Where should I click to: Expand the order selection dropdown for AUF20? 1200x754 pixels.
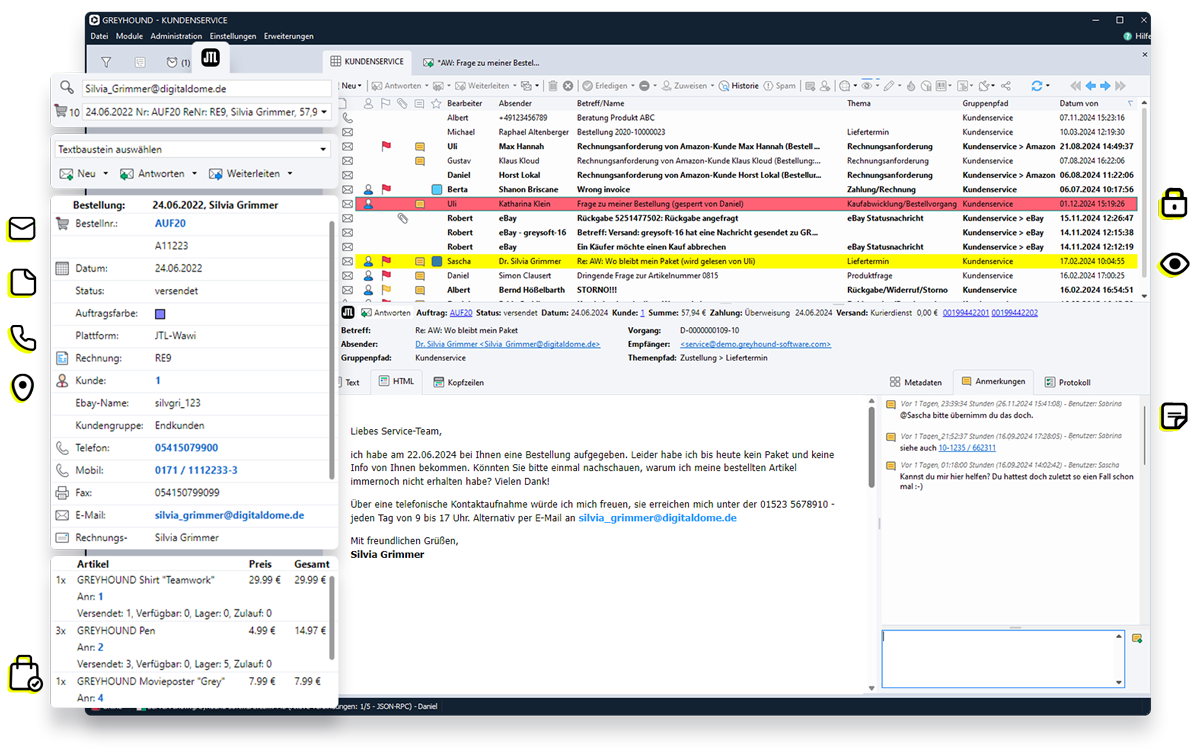(x=323, y=112)
